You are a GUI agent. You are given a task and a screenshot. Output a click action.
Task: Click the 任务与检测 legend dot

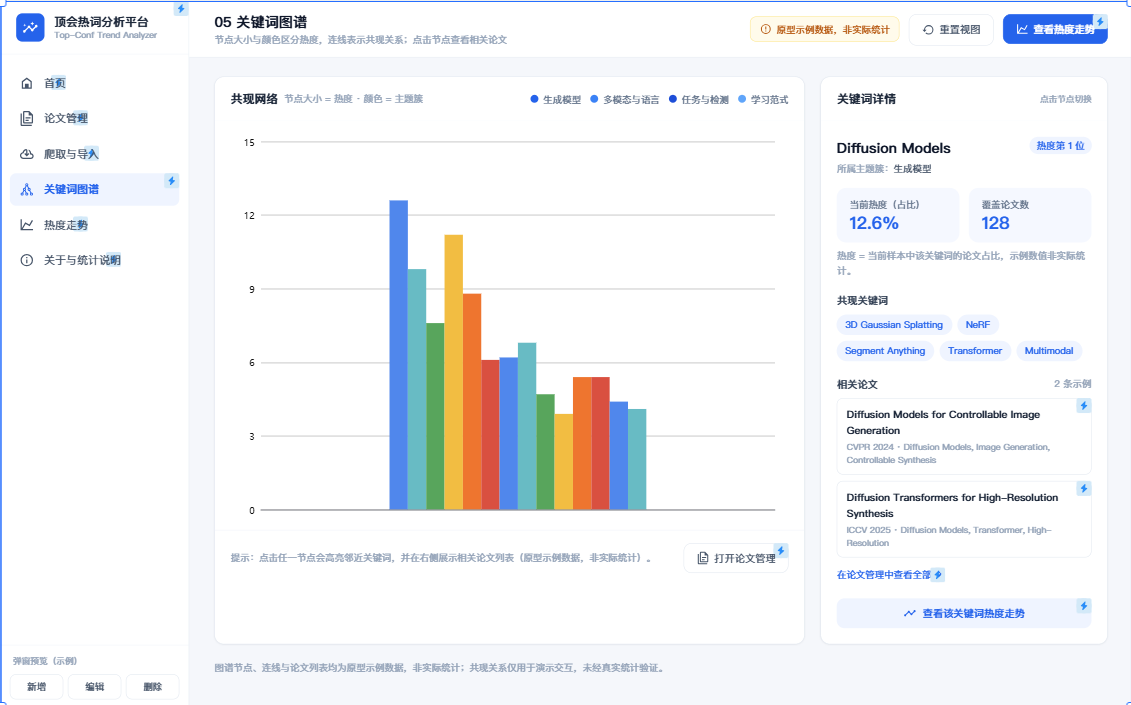(673, 100)
